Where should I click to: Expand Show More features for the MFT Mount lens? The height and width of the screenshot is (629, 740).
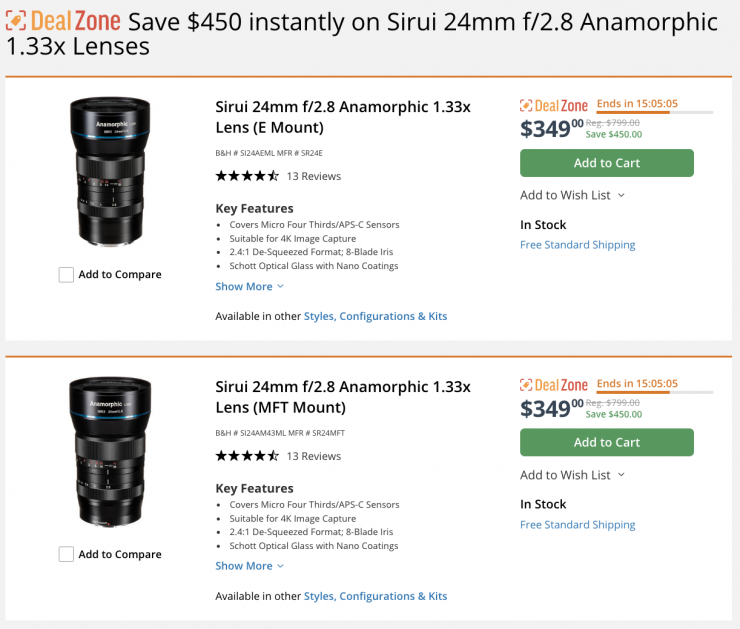249,566
